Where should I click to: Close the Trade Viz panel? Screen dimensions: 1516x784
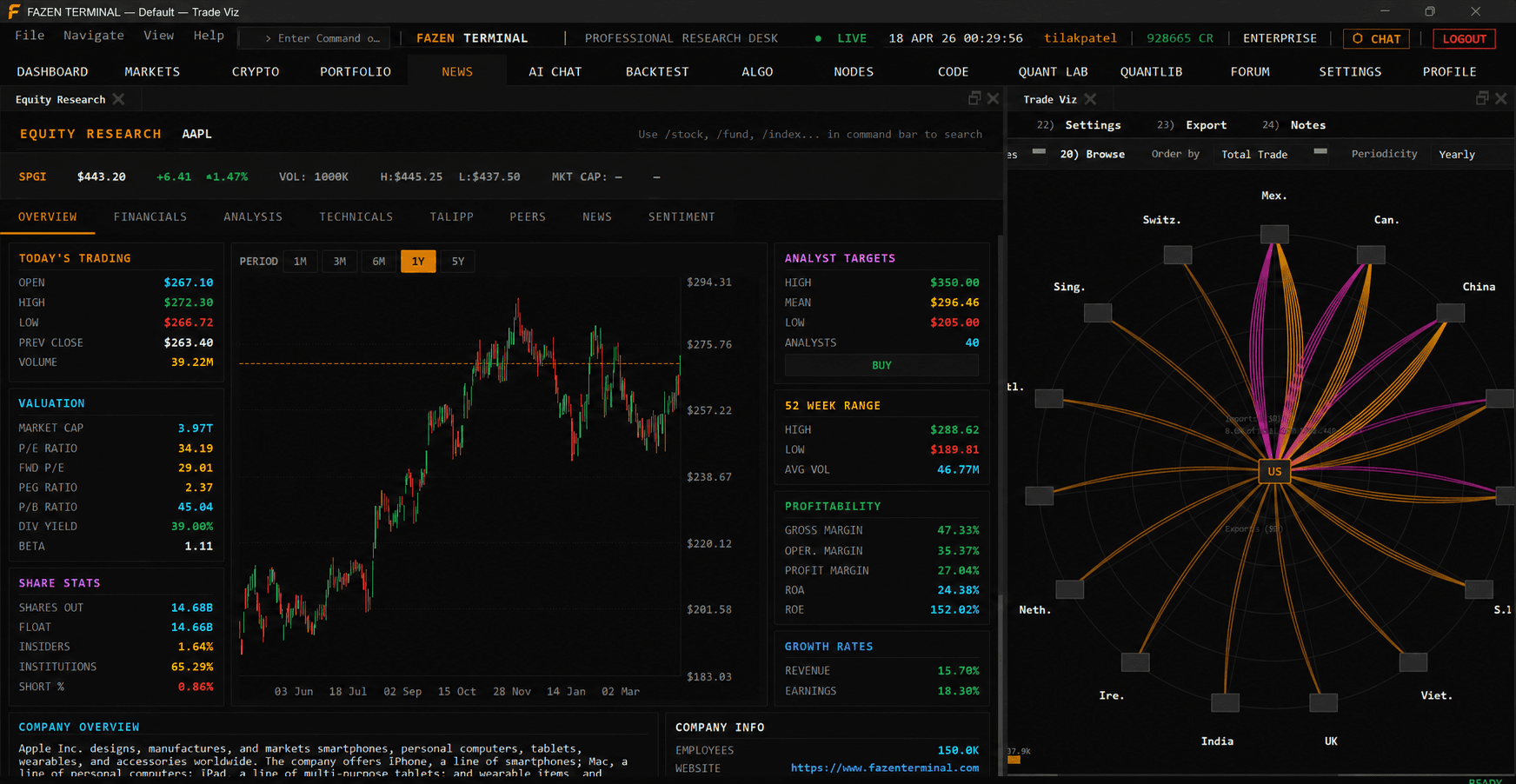click(x=1500, y=98)
